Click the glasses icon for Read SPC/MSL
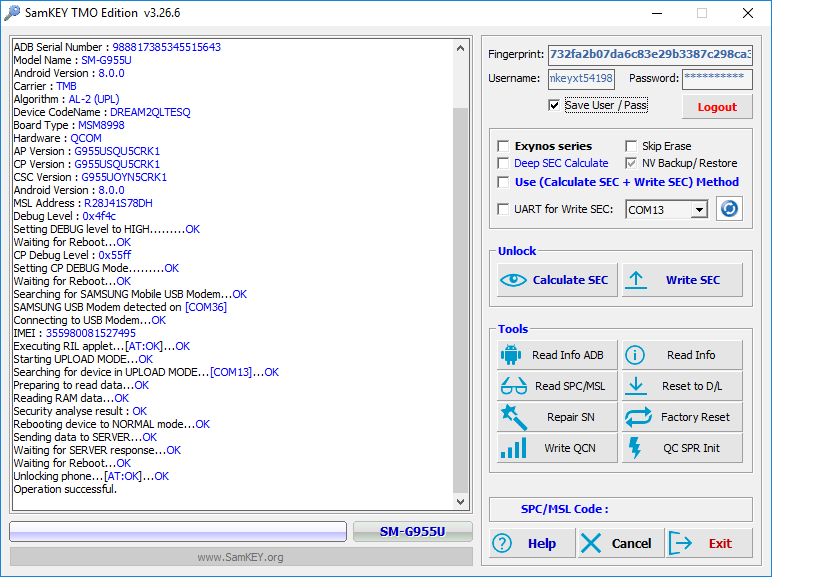 (x=513, y=386)
